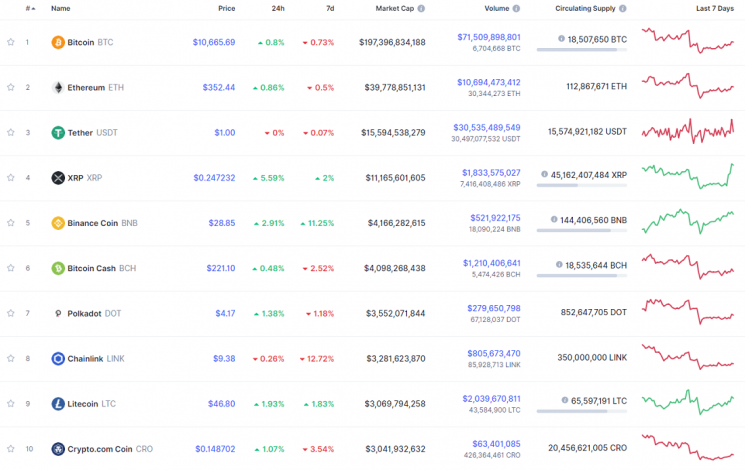745x470 pixels.
Task: Open the Tether USDT name link
Action: click(x=92, y=133)
